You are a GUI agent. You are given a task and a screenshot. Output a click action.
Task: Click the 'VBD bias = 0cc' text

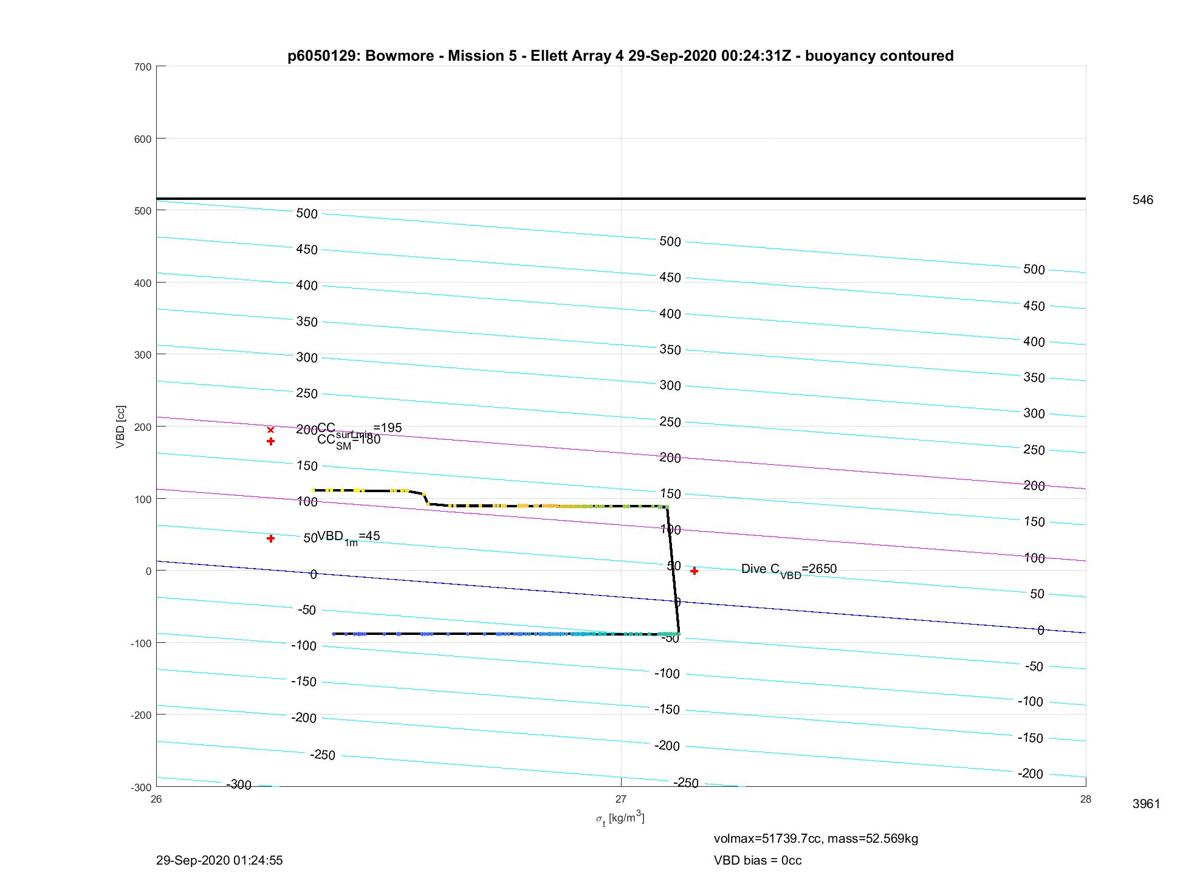click(757, 860)
